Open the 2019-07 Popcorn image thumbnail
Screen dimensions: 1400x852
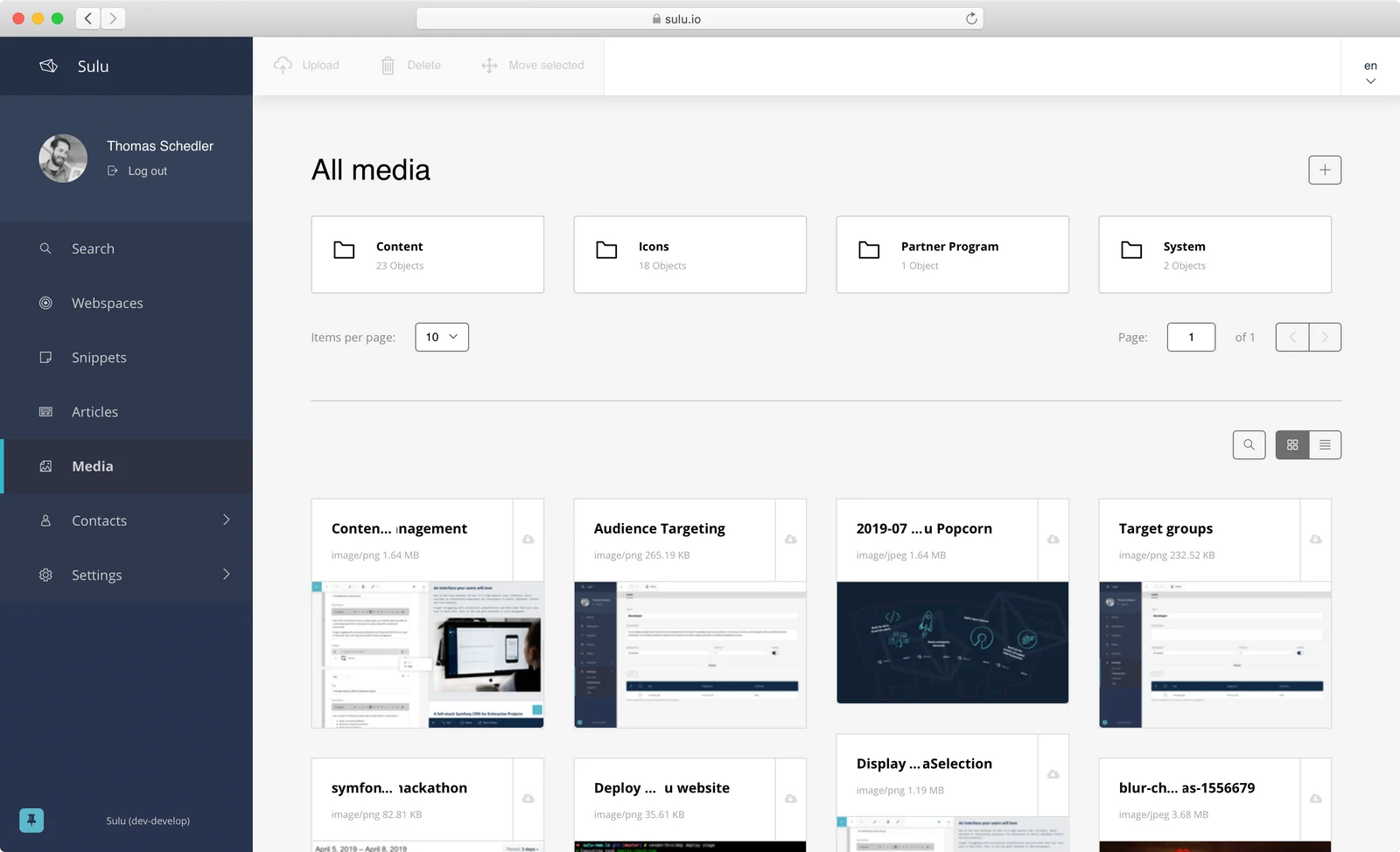[x=952, y=642]
